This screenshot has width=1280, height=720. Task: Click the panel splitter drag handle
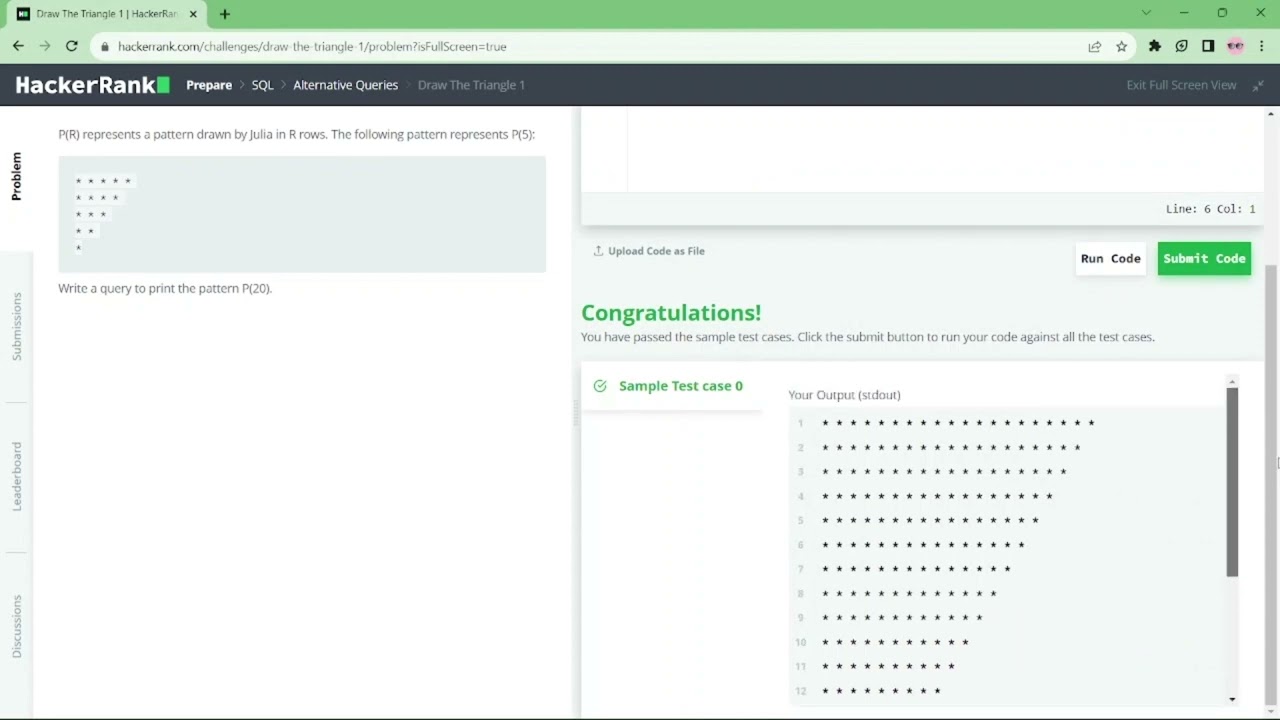576,412
